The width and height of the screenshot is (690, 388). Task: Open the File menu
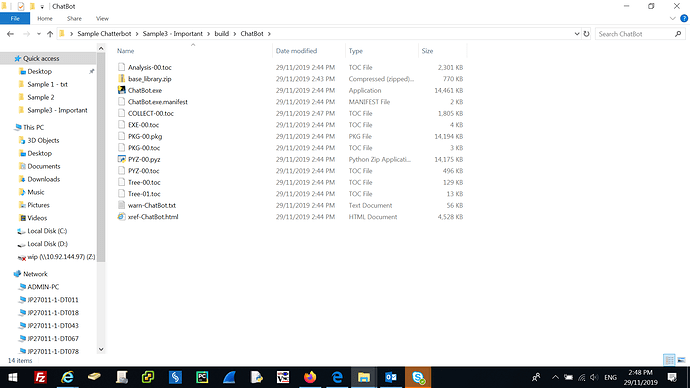15,18
